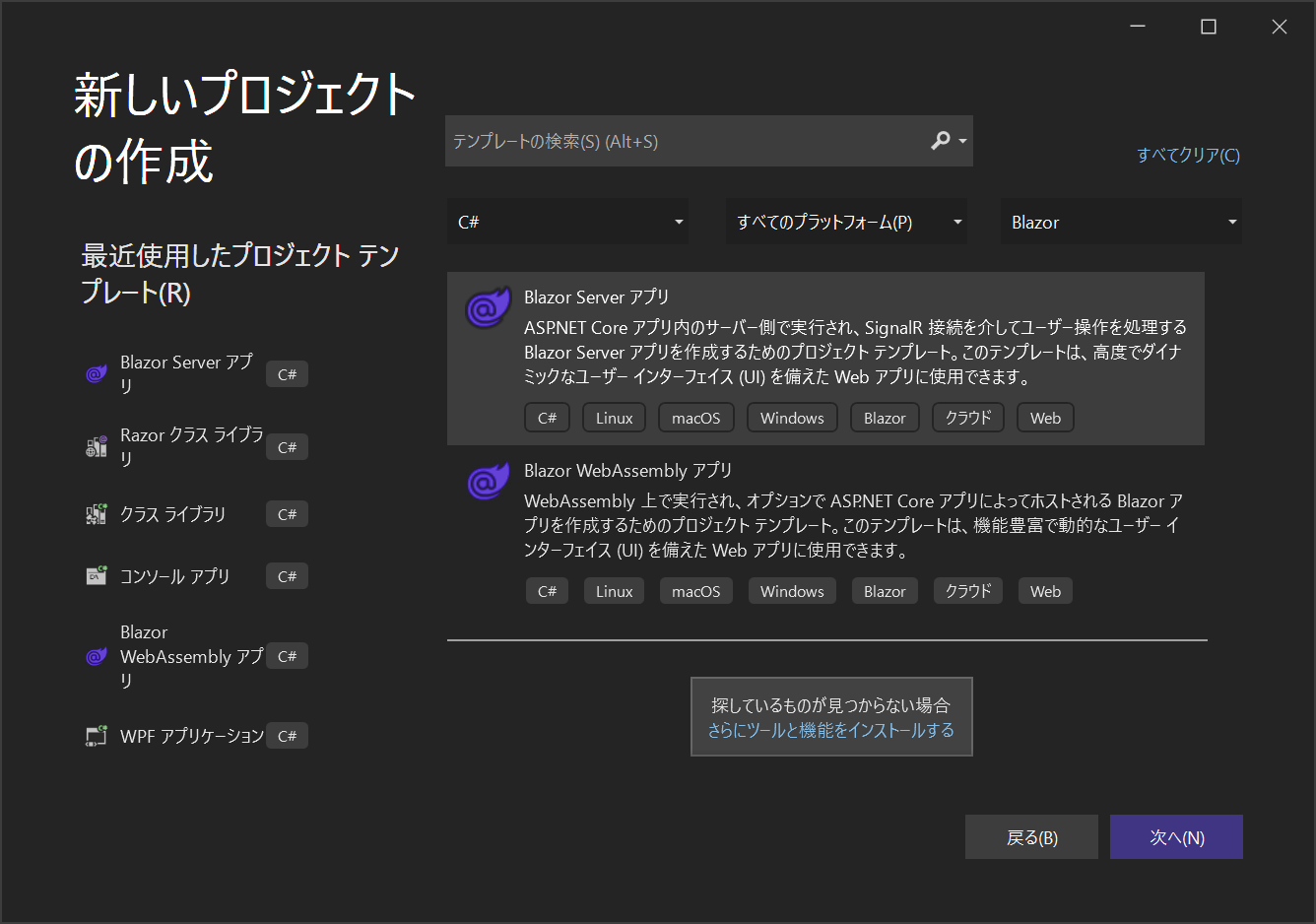Open the すべてのプラットフォーム platform dropdown
This screenshot has height=924, width=1316.
click(x=846, y=222)
